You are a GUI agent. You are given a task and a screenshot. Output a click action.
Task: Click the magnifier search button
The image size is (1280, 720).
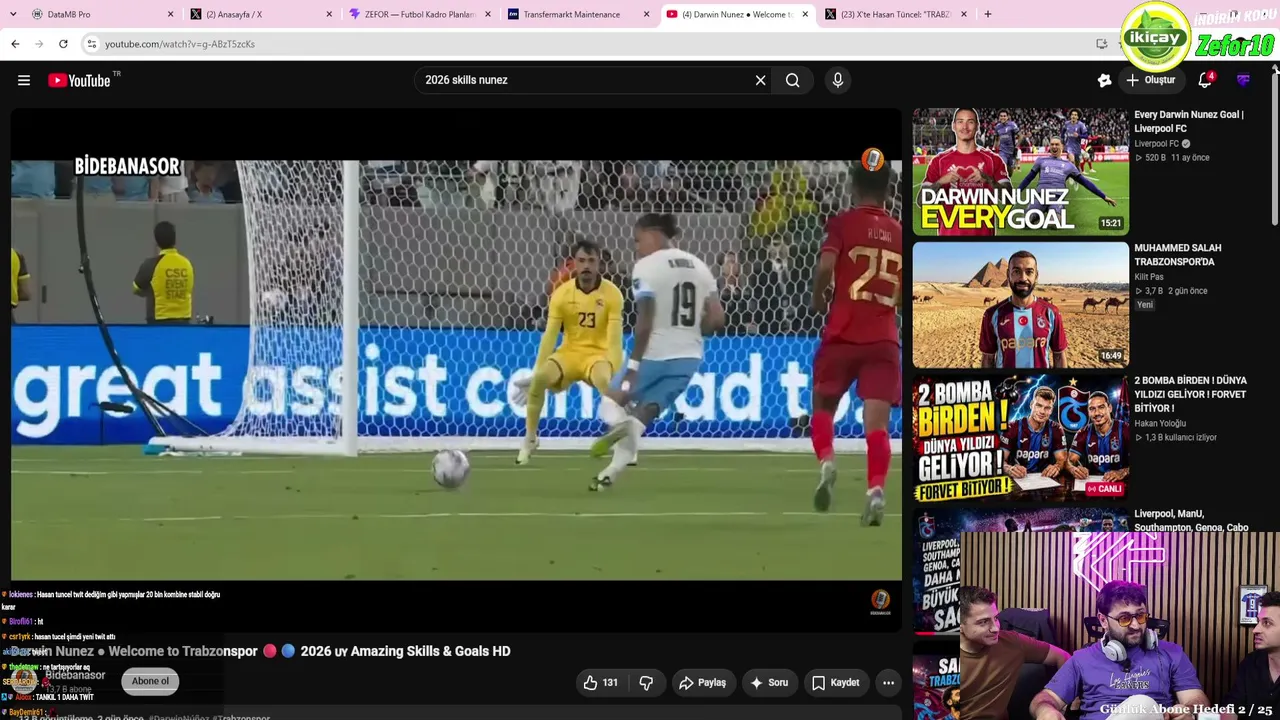(x=792, y=80)
